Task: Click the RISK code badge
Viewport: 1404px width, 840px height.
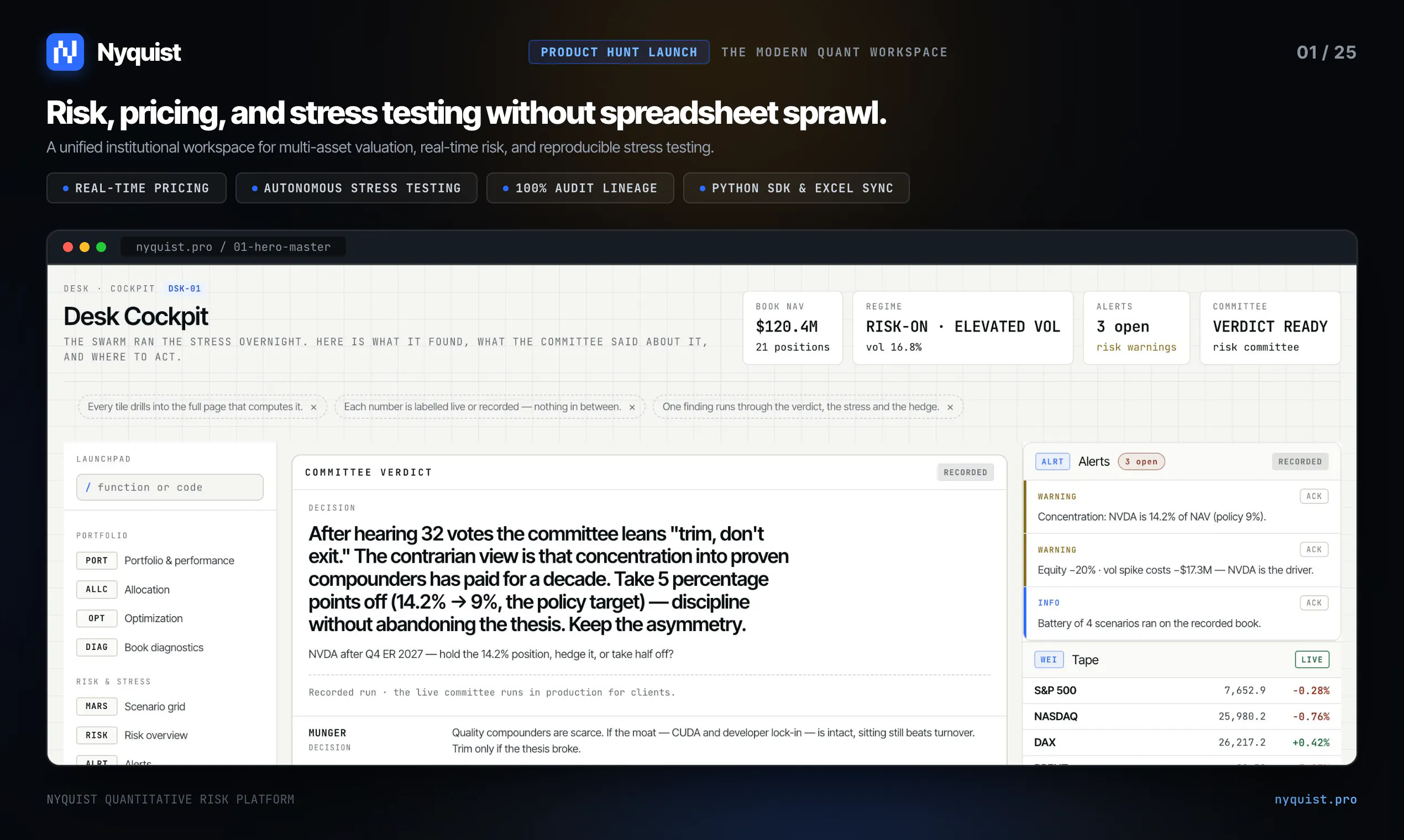Action: (x=97, y=736)
